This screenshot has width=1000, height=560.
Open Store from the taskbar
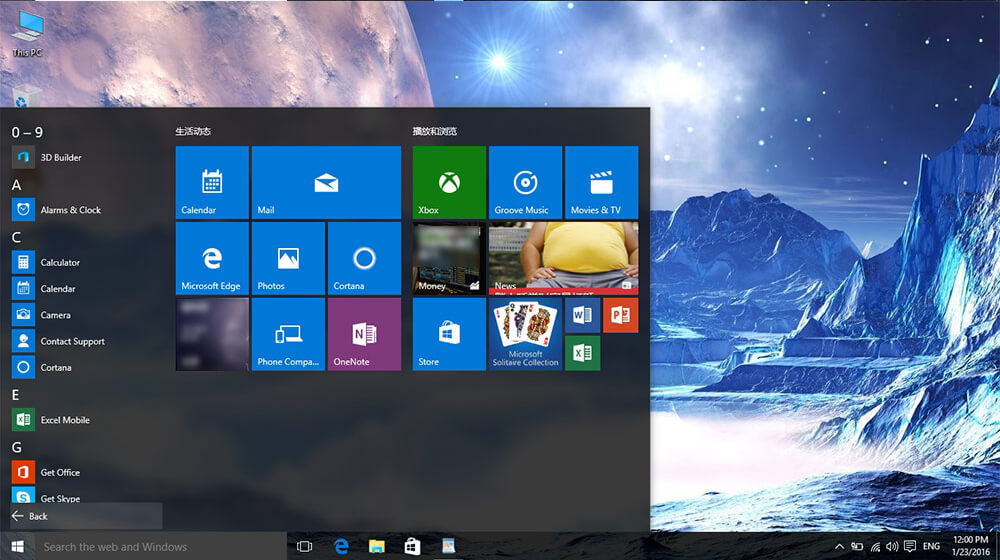(x=413, y=547)
